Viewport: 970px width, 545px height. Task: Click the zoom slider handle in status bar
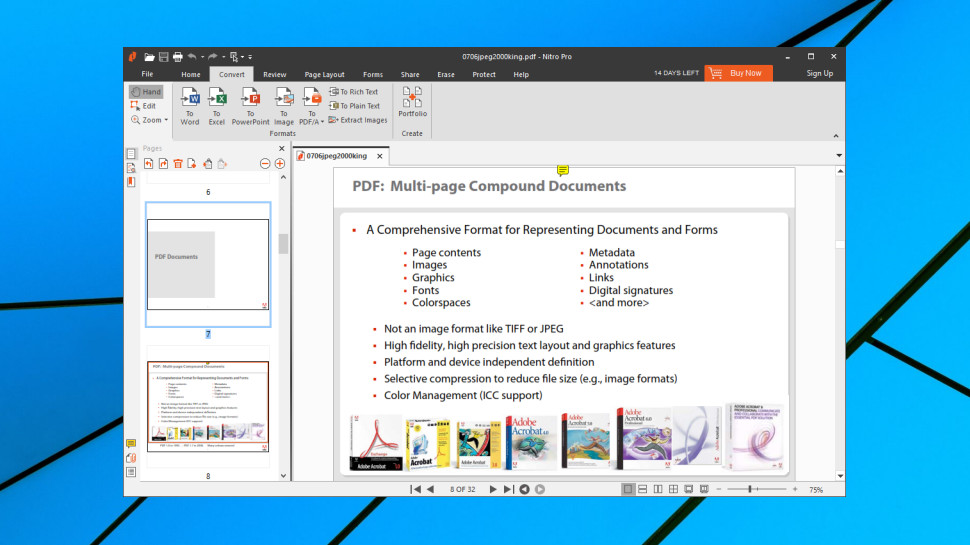(x=750, y=489)
